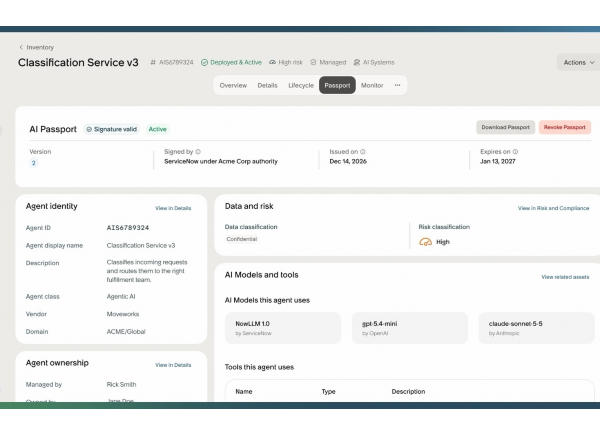
Task: Click the expiry date Jan 13, 2027
Action: pyautogui.click(x=498, y=161)
